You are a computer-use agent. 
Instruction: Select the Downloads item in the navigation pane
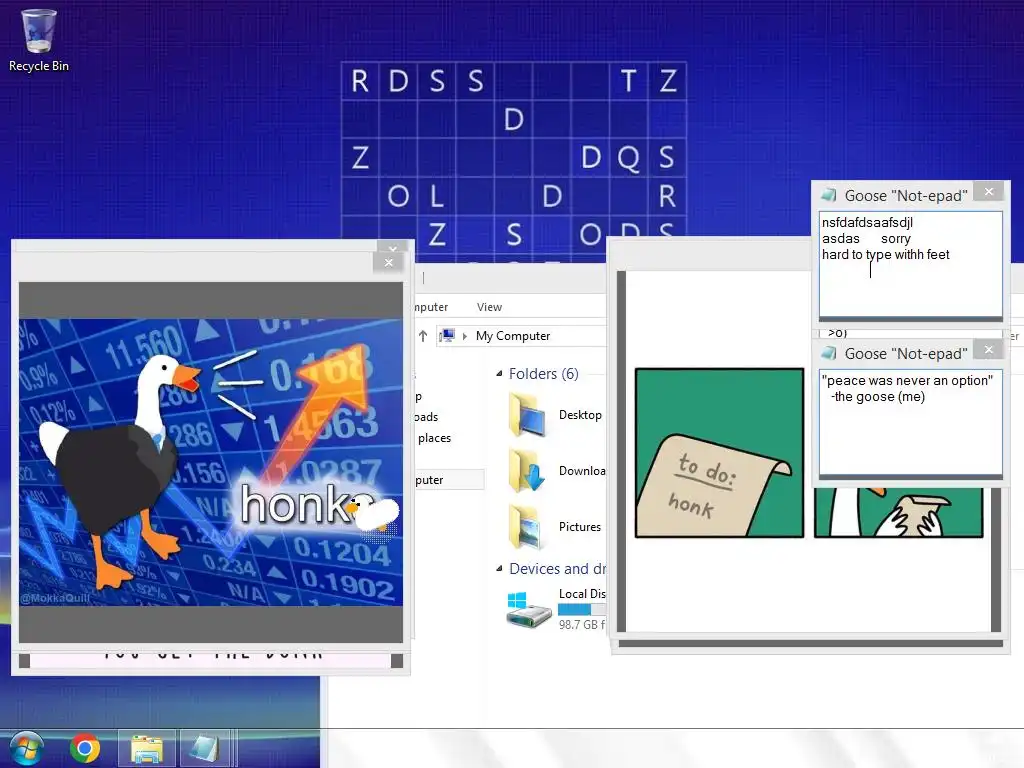[426, 417]
